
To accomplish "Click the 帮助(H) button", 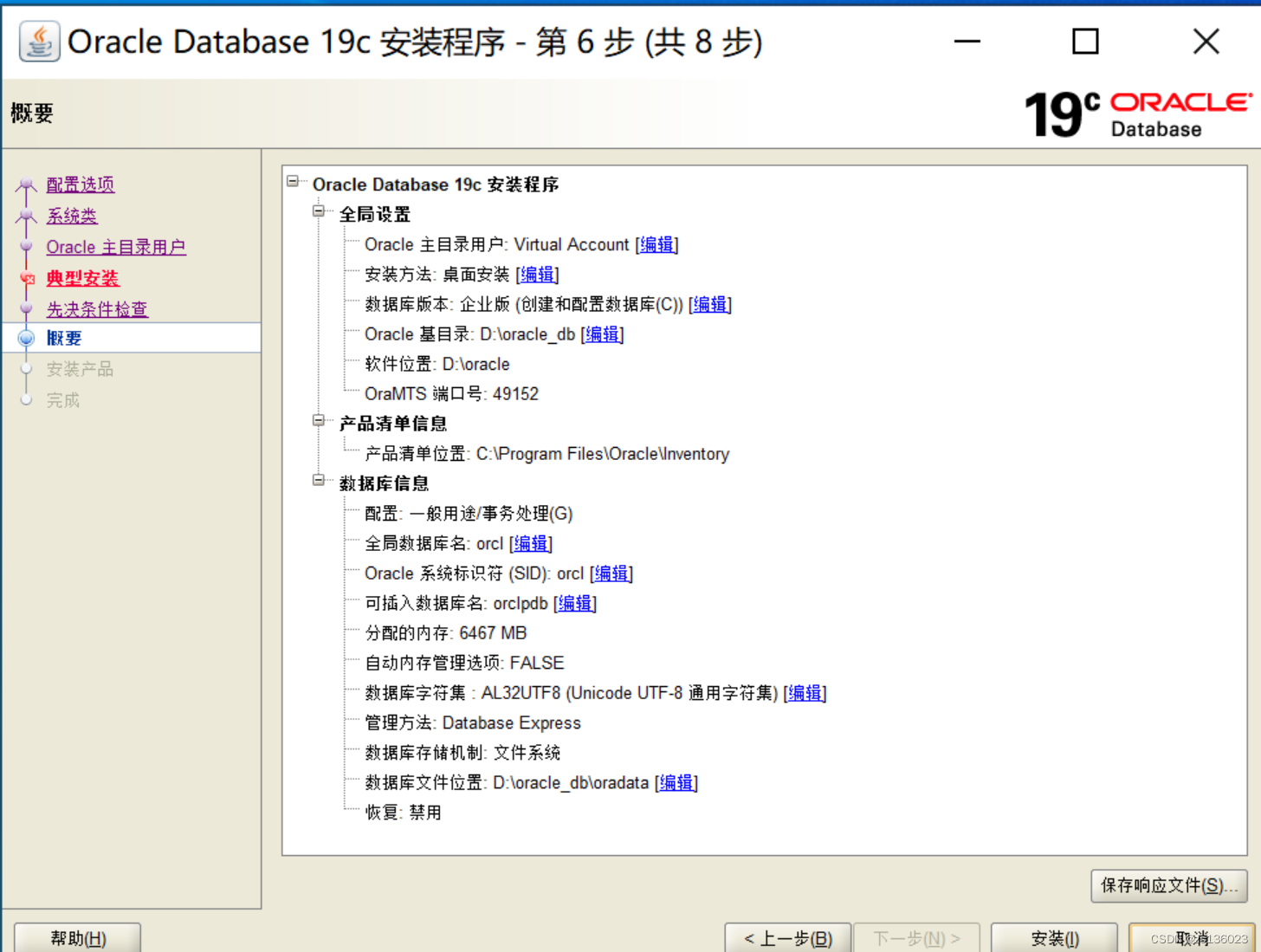I will coord(76,939).
